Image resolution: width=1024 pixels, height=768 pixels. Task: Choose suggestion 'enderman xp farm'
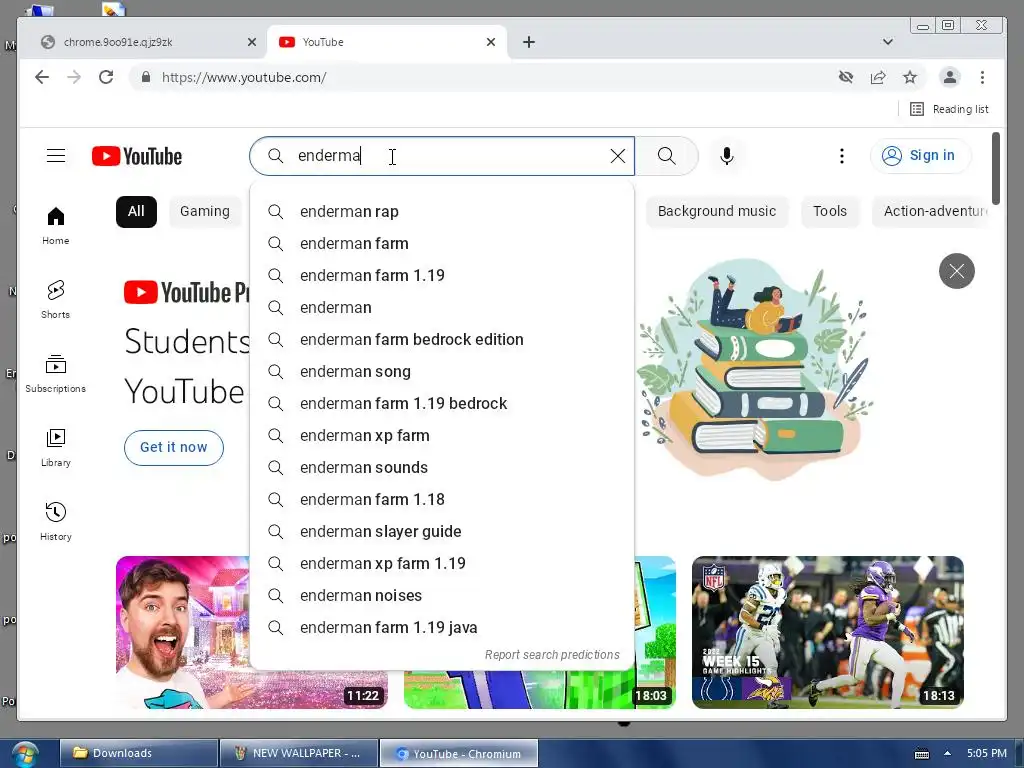pos(442,436)
